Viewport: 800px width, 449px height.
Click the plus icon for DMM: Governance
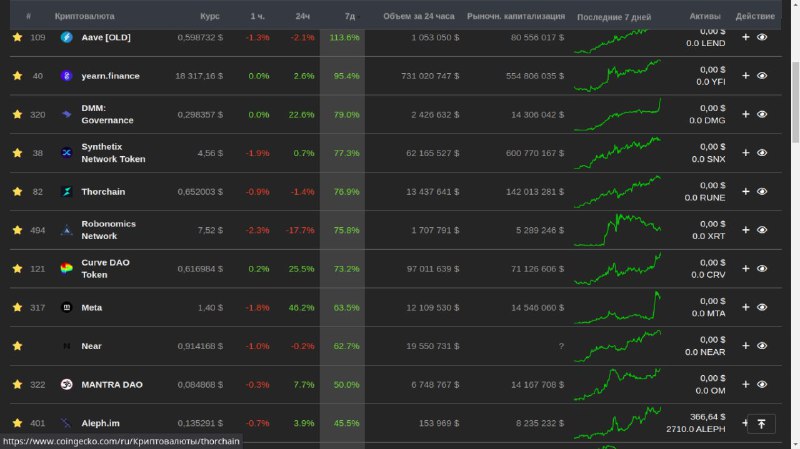click(745, 114)
